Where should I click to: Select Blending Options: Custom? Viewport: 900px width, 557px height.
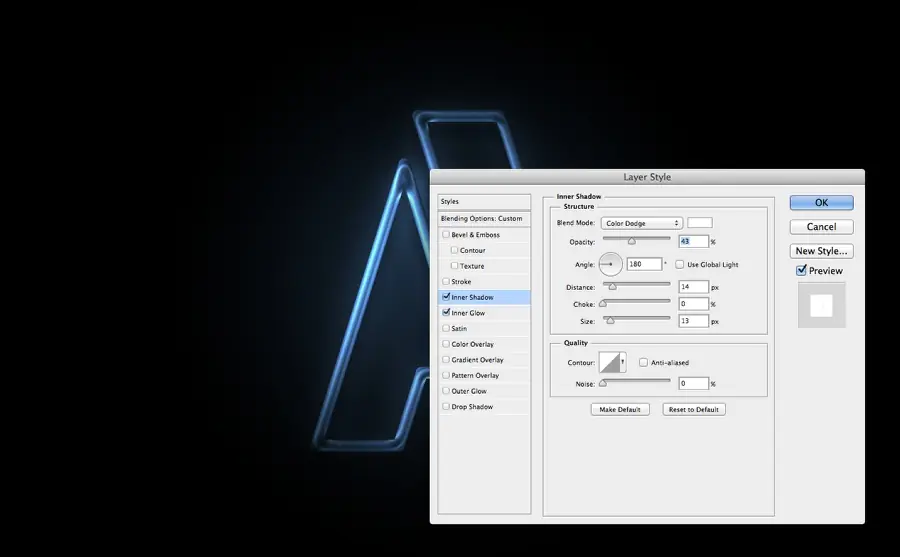click(484, 219)
